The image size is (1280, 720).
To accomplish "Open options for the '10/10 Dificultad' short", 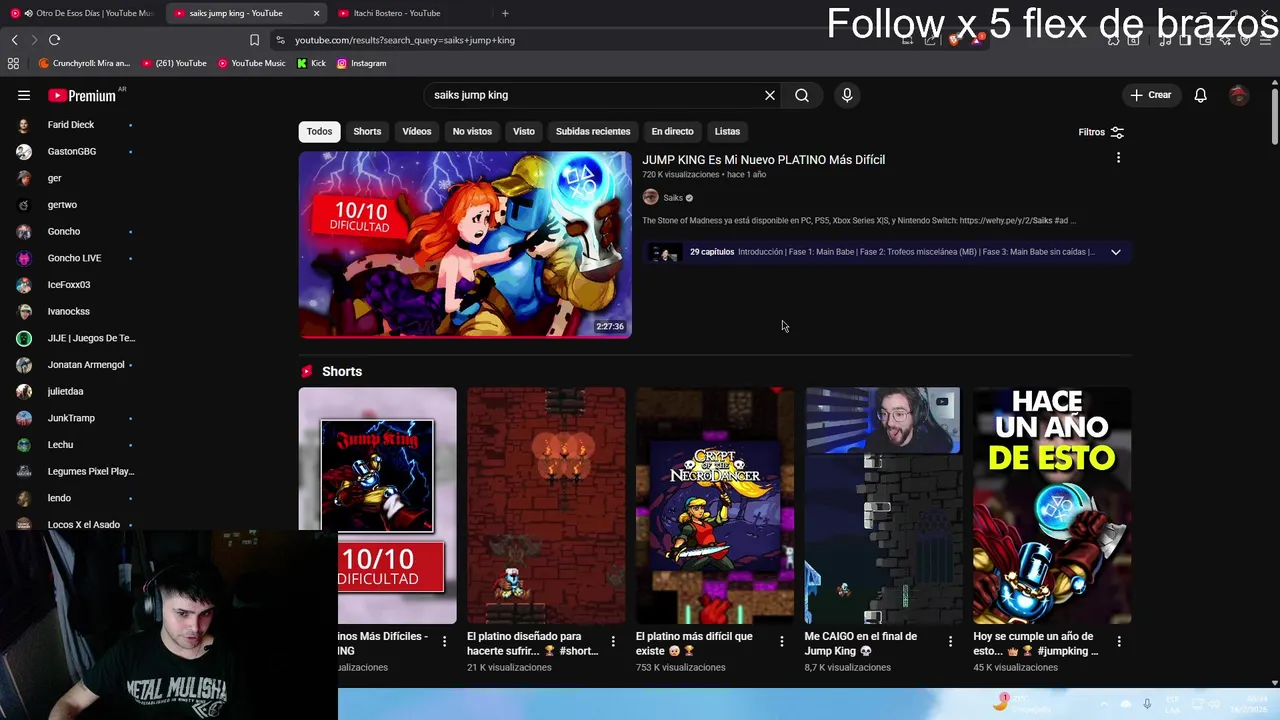I will tap(445, 641).
